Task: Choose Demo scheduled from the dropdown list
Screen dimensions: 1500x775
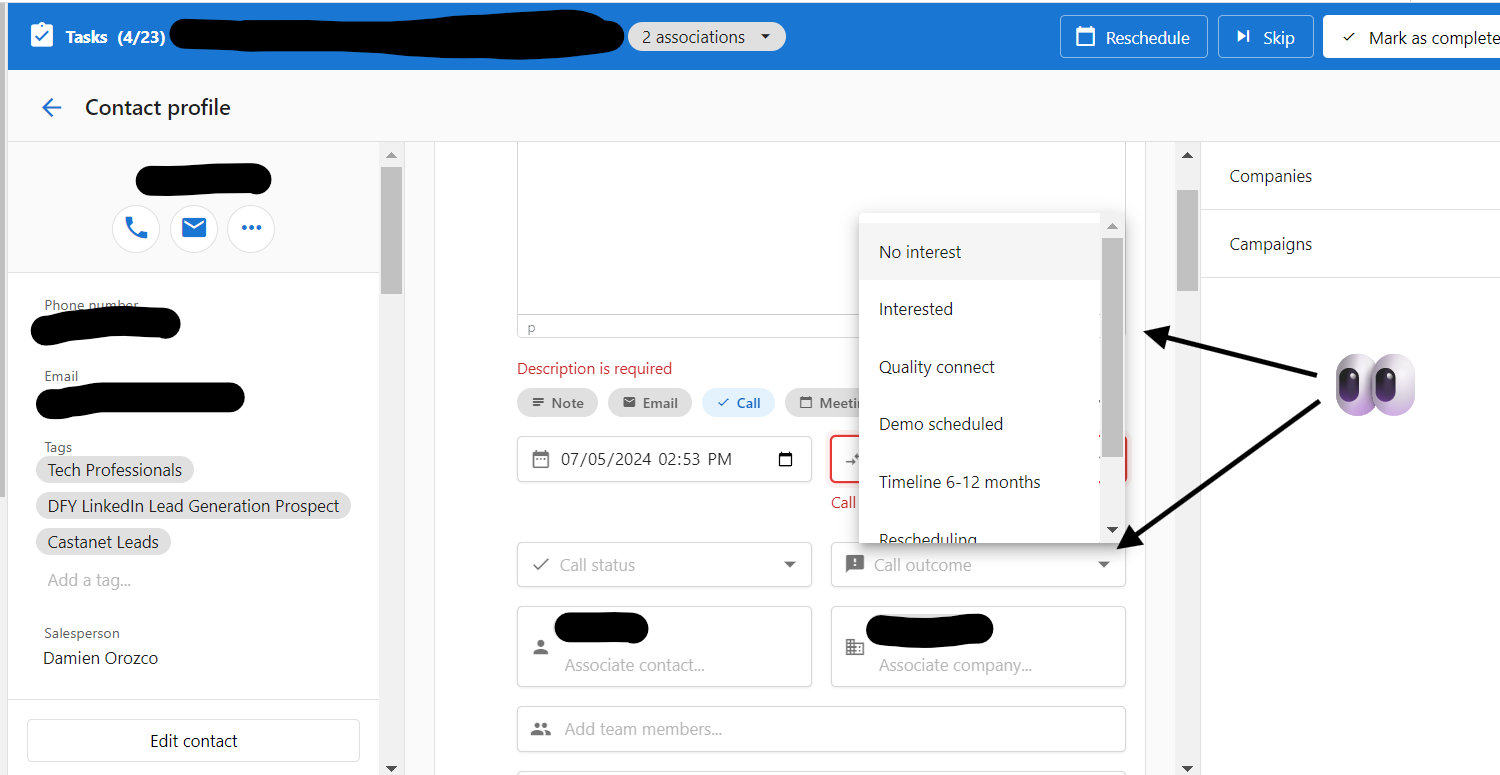Action: tap(941, 424)
